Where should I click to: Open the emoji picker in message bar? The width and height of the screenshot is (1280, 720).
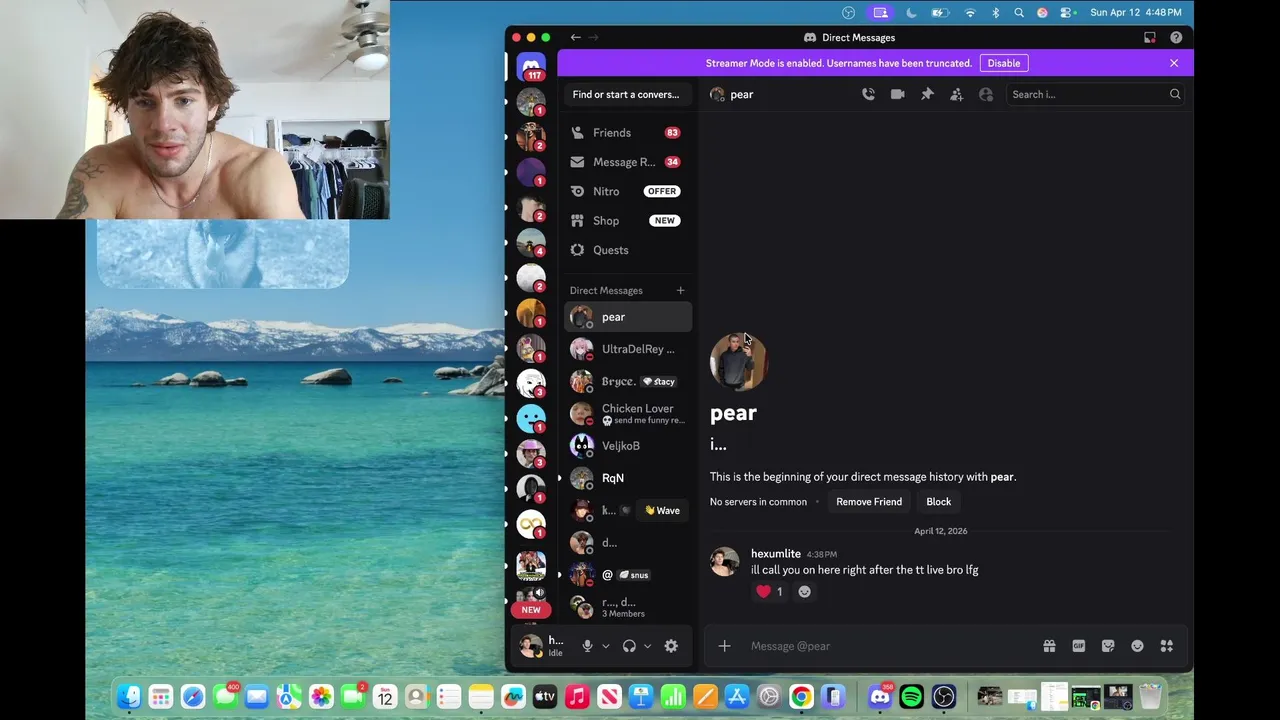tap(1137, 646)
